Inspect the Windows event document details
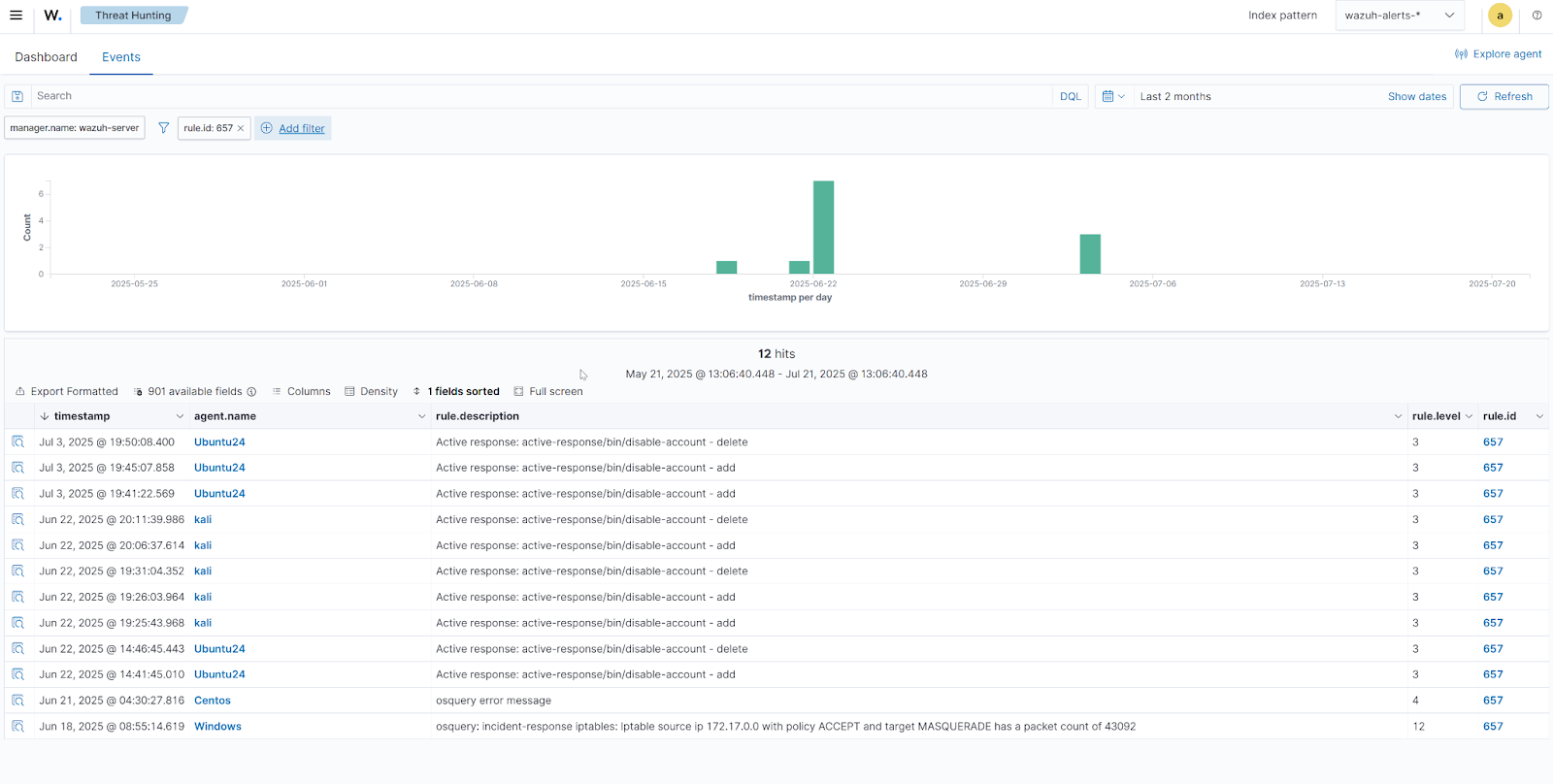 coord(17,726)
